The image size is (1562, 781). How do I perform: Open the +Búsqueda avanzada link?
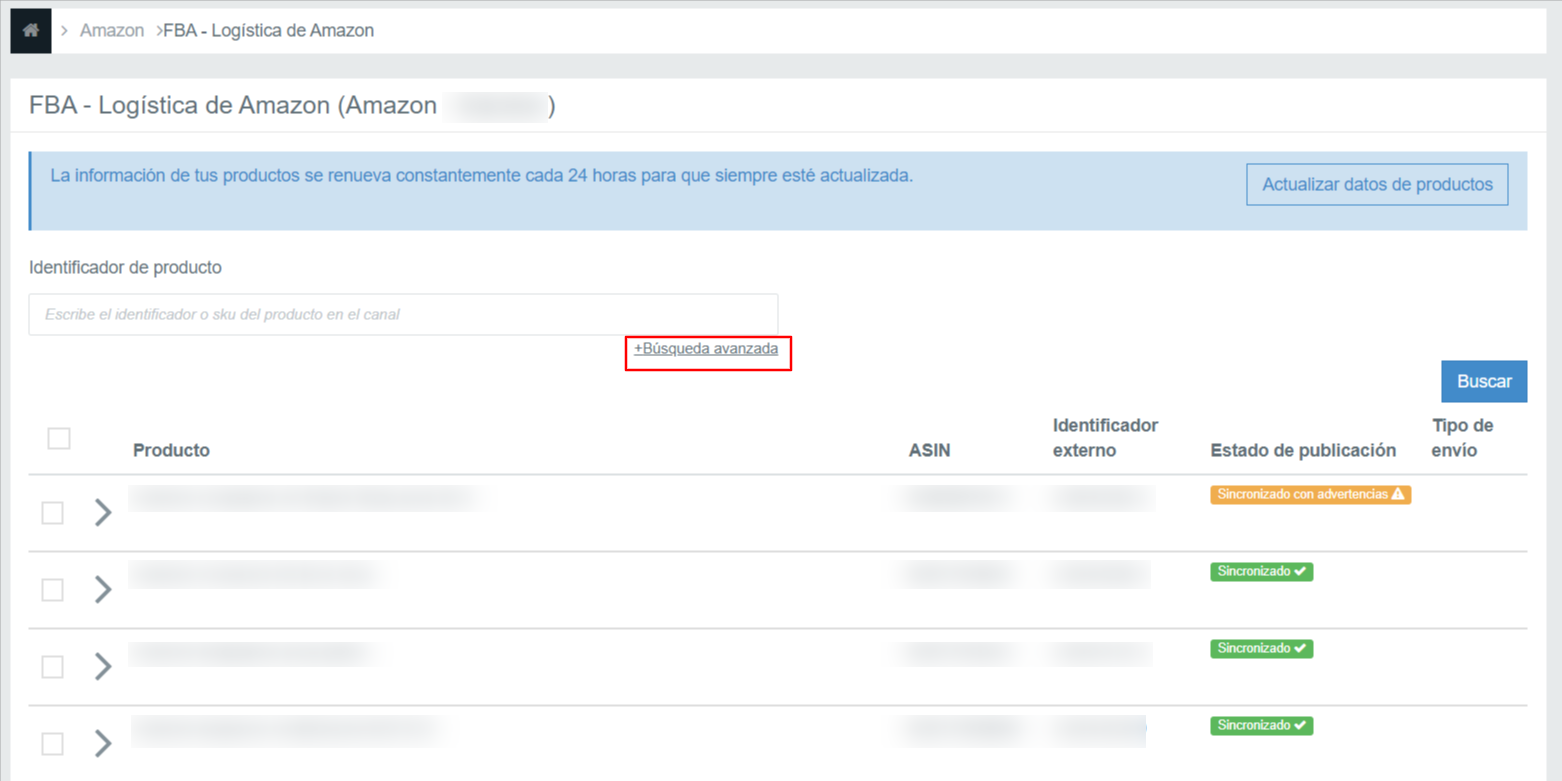tap(706, 349)
